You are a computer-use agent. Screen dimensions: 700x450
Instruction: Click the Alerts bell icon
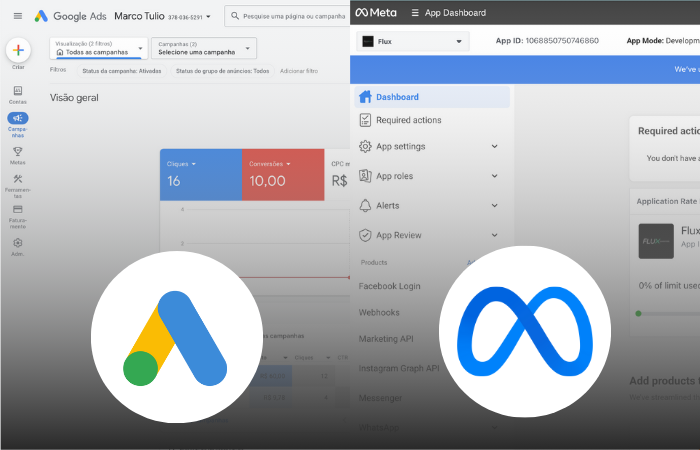pos(365,205)
